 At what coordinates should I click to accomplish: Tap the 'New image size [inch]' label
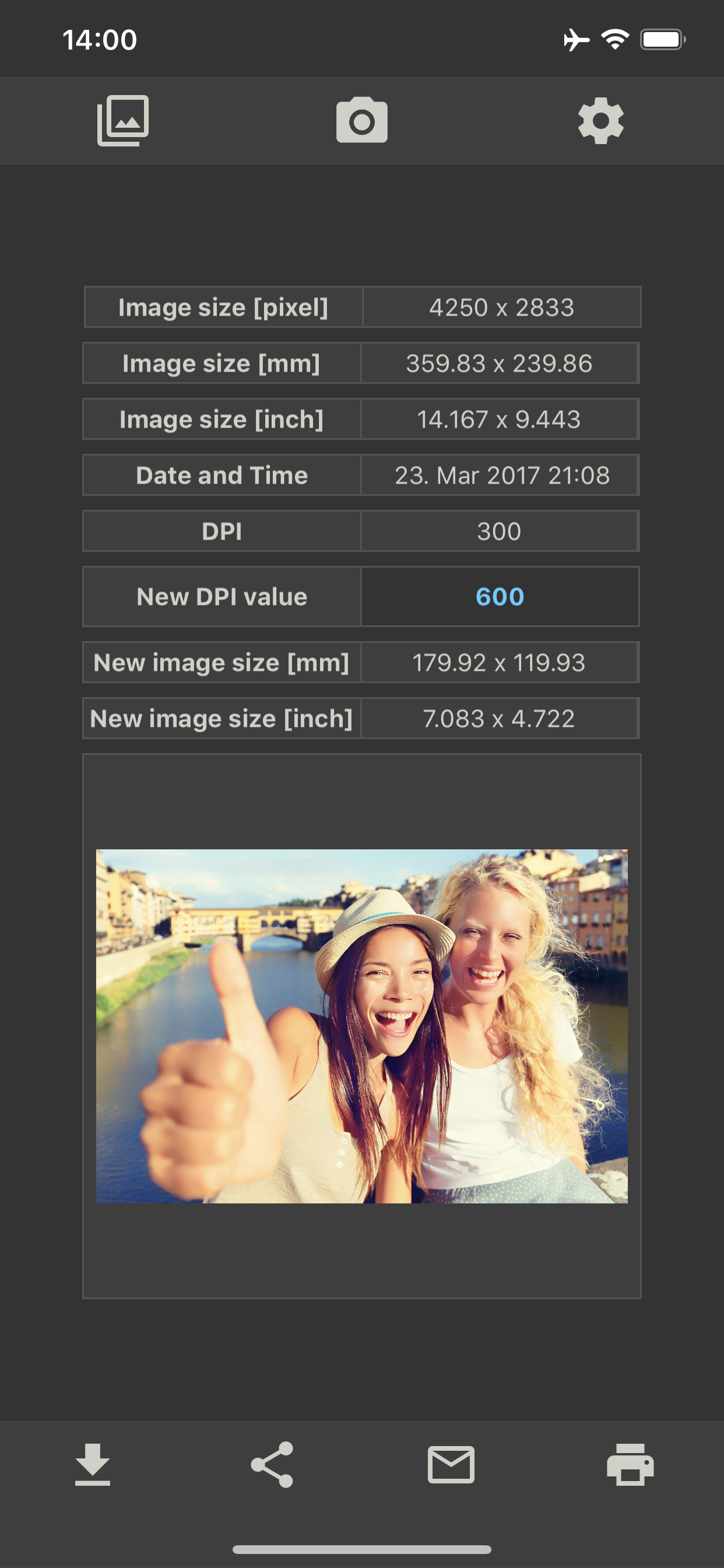click(x=222, y=718)
